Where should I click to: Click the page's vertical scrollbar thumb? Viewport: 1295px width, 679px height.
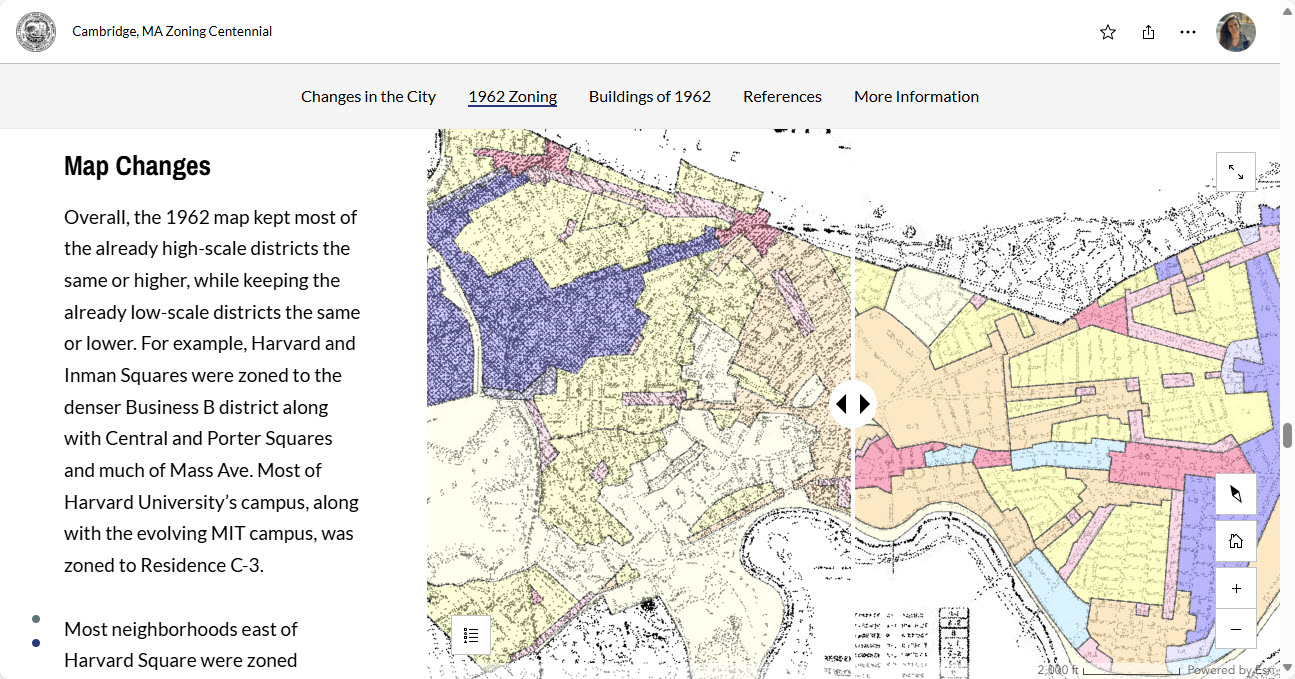pos(1287,436)
